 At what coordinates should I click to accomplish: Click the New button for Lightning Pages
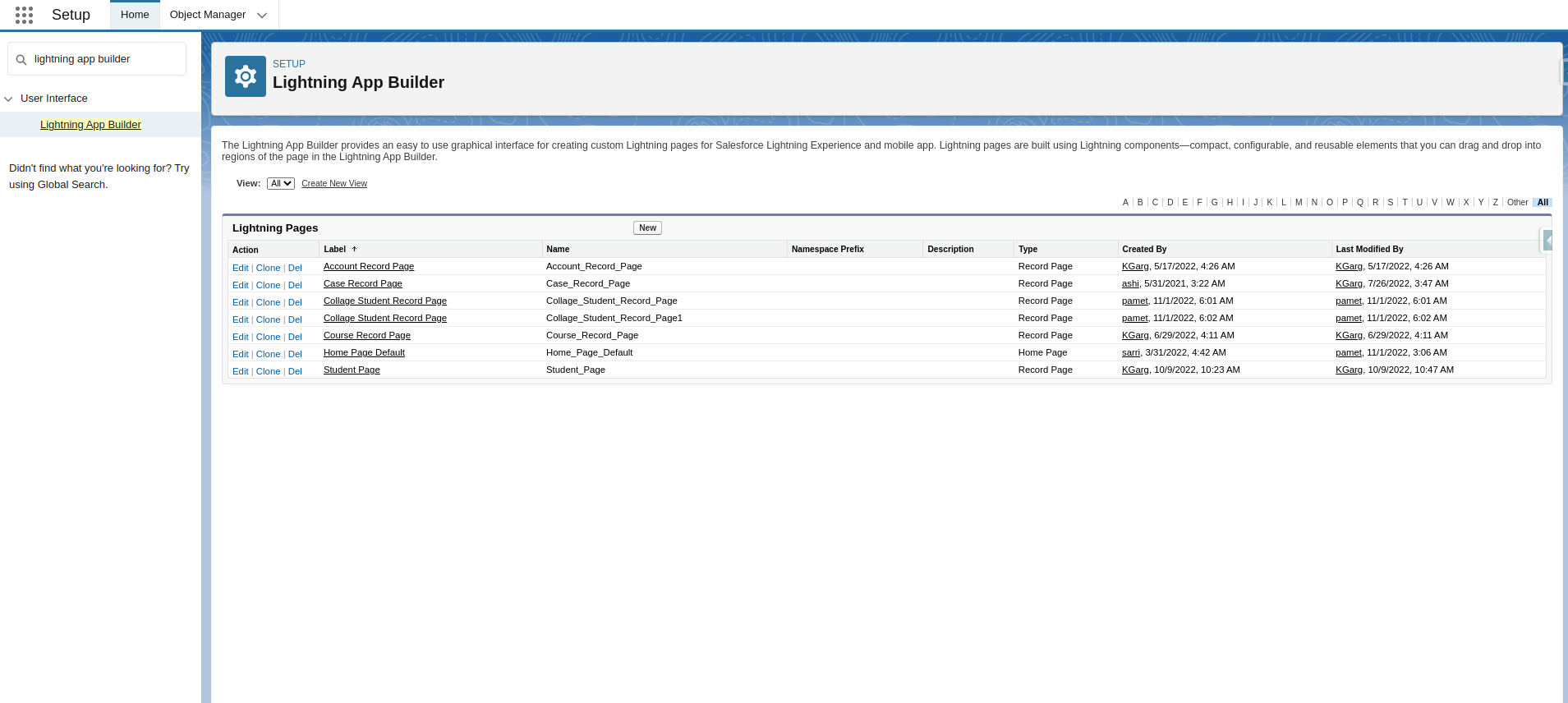point(647,228)
